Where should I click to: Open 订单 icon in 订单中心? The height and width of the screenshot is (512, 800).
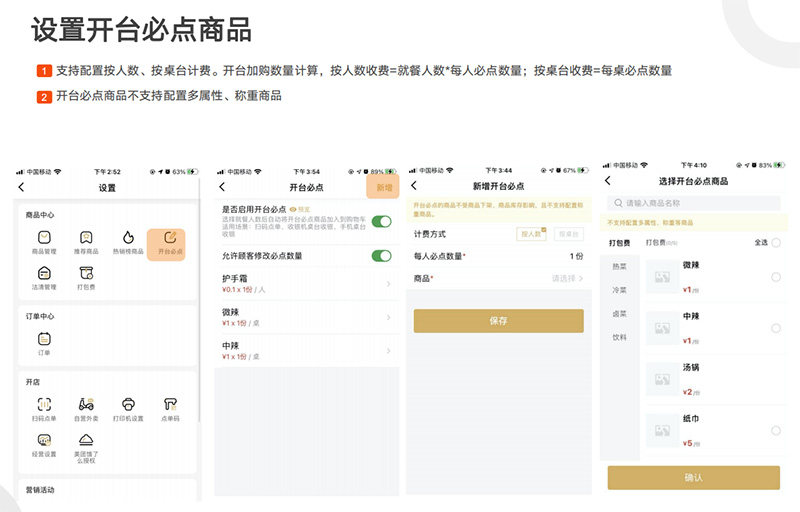click(x=44, y=339)
